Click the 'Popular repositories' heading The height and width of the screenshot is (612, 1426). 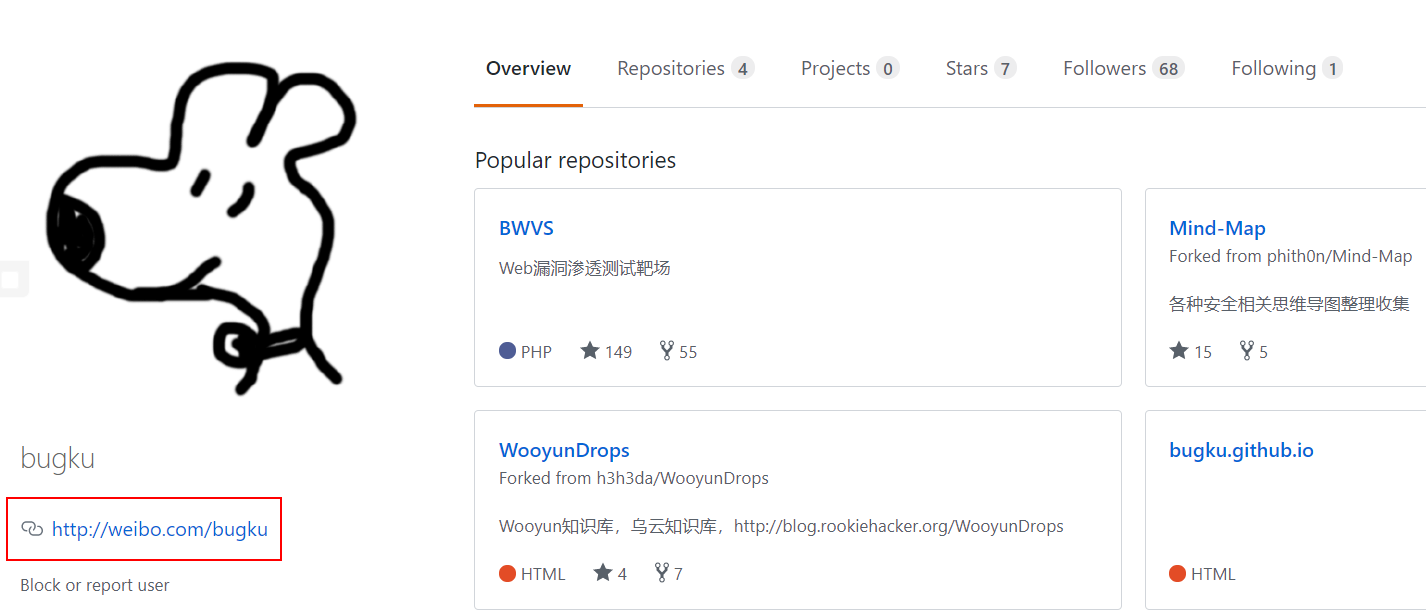coord(575,160)
